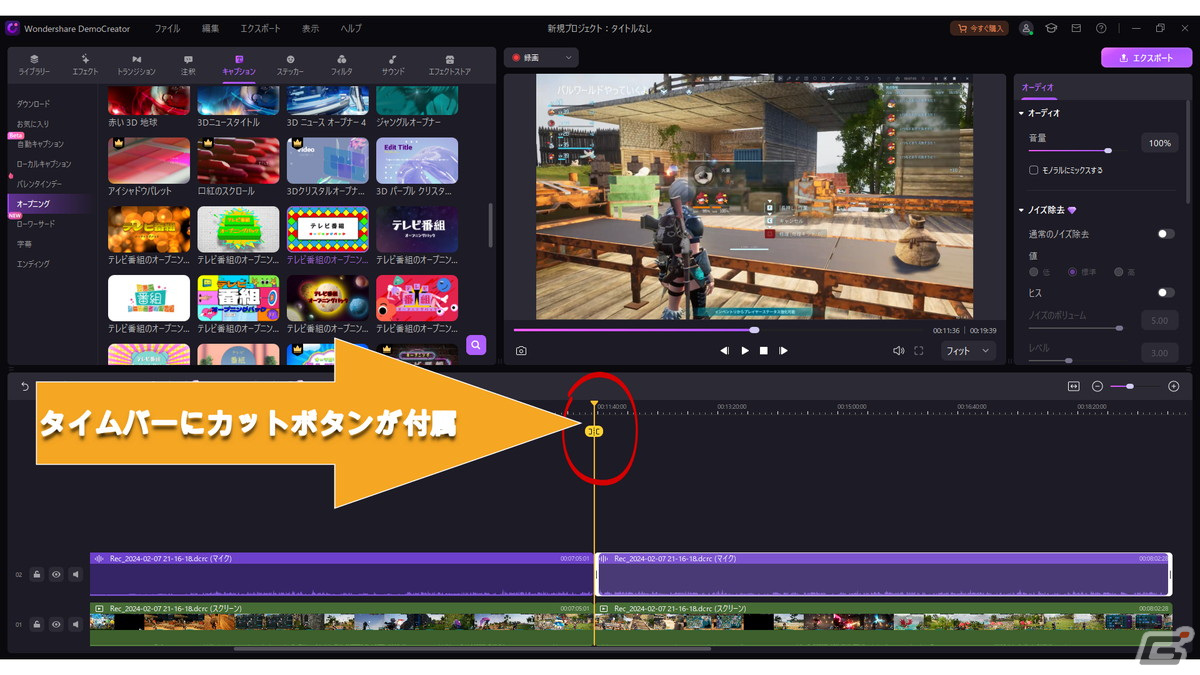Select the 標準 noise value radio button

tap(1074, 272)
